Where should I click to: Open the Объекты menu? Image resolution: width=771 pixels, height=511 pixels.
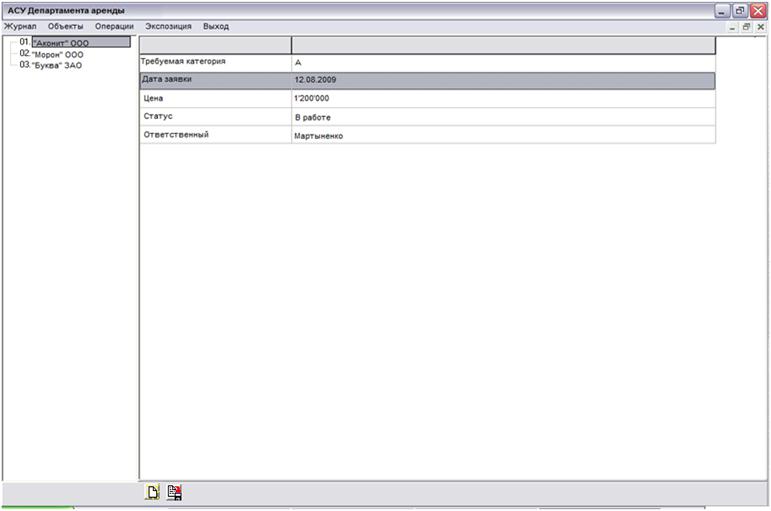[x=66, y=26]
